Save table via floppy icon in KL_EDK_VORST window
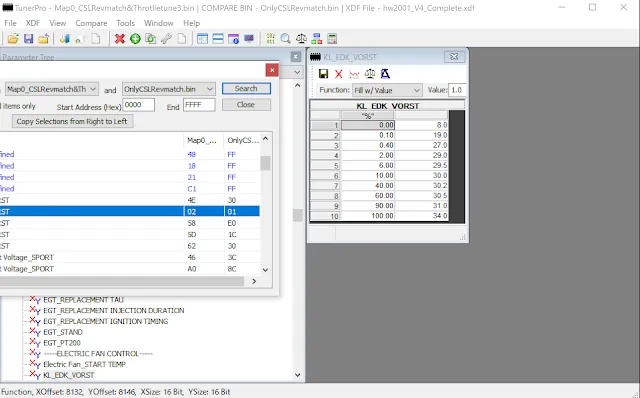 click(323, 74)
